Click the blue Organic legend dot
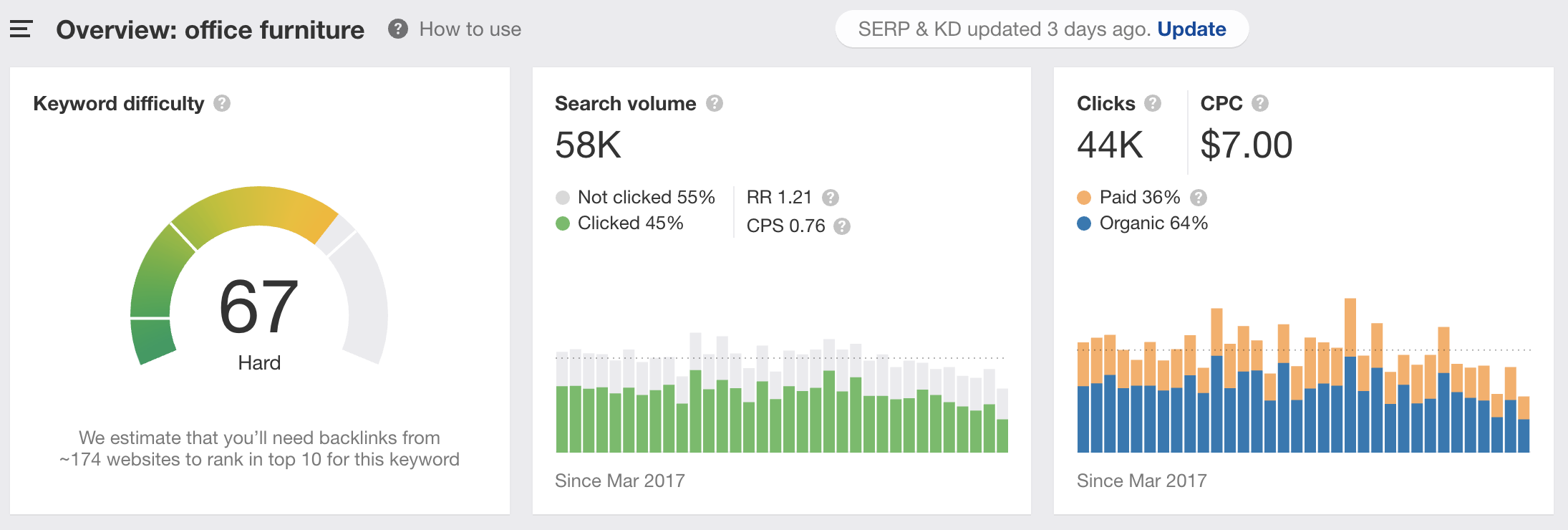 1084,223
